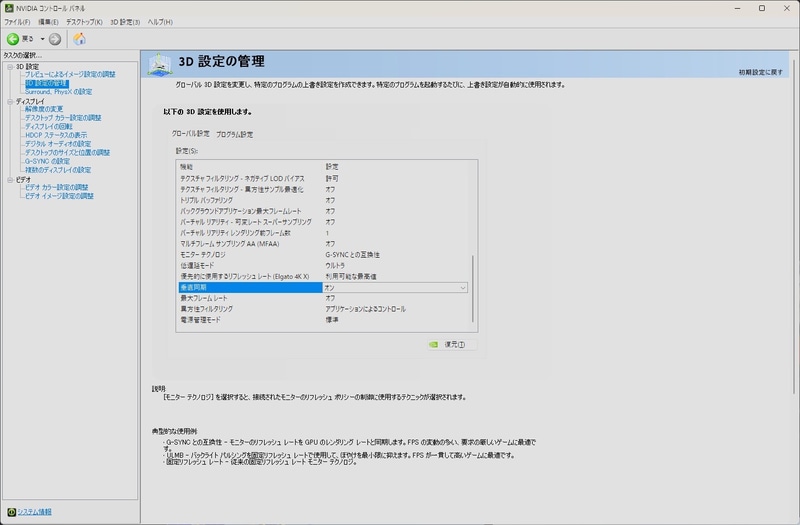The width and height of the screenshot is (800, 525).
Task: Click the green back arrow icon
Action: pos(13,39)
